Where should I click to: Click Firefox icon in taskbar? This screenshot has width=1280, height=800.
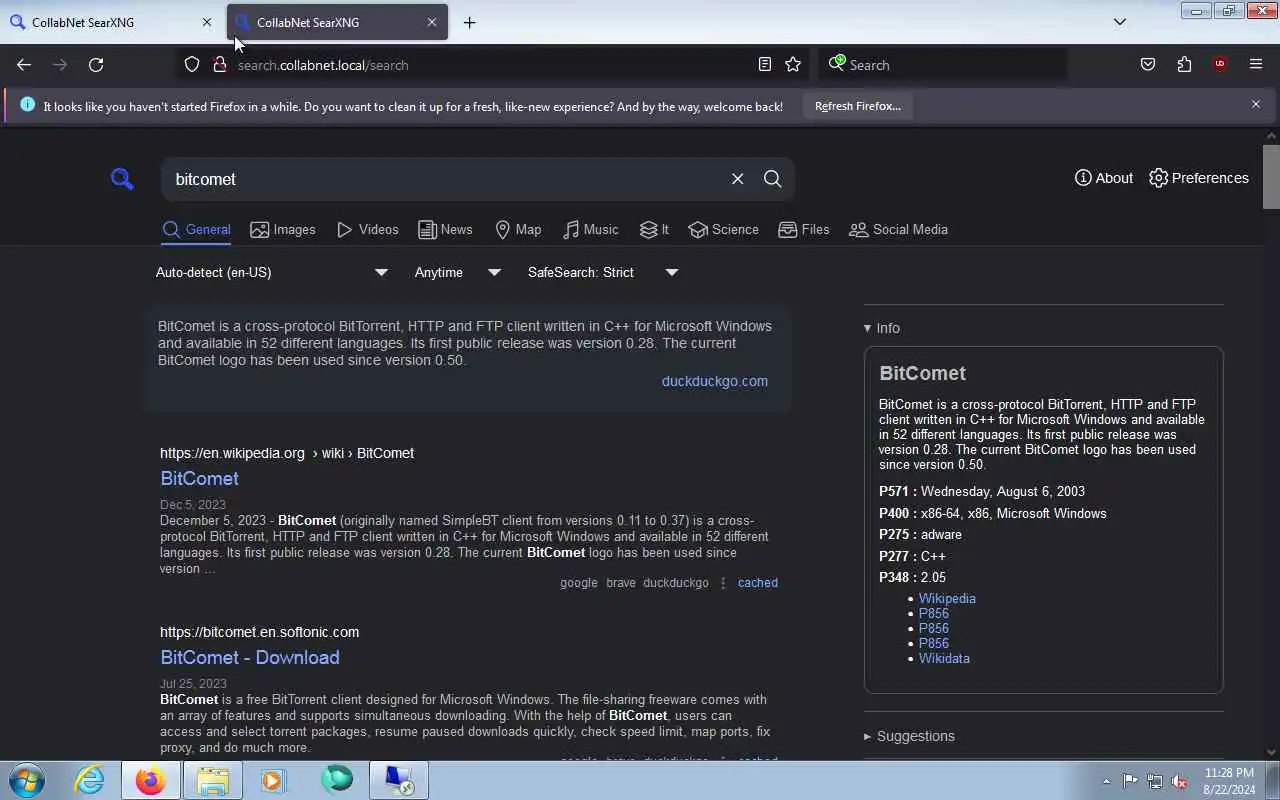click(x=151, y=780)
